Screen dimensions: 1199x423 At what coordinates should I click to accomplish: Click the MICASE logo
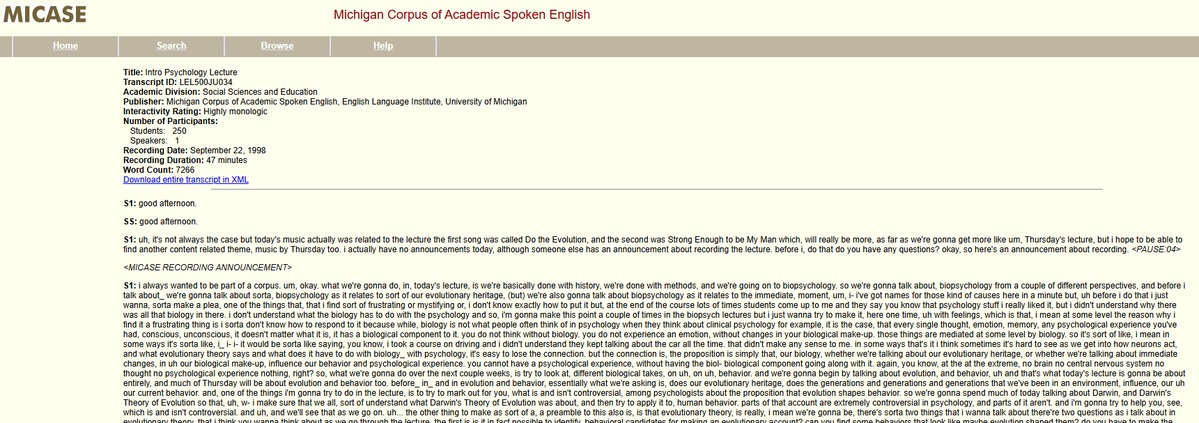pyautogui.click(x=44, y=15)
